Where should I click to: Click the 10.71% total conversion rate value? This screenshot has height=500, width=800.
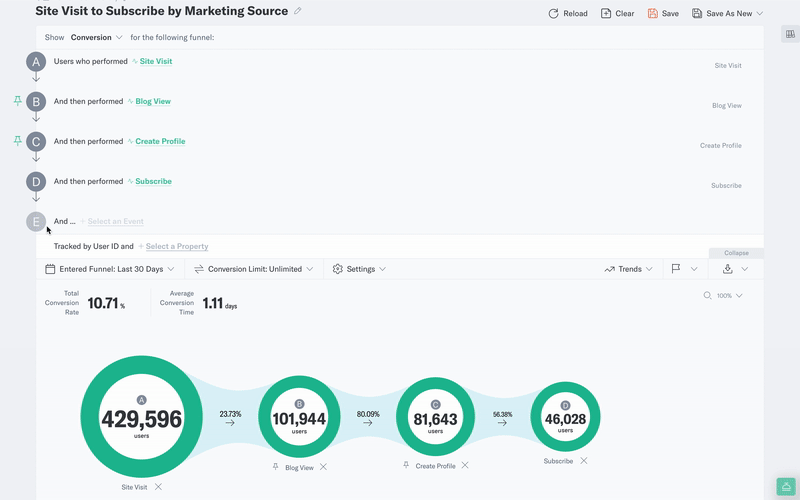pos(106,303)
